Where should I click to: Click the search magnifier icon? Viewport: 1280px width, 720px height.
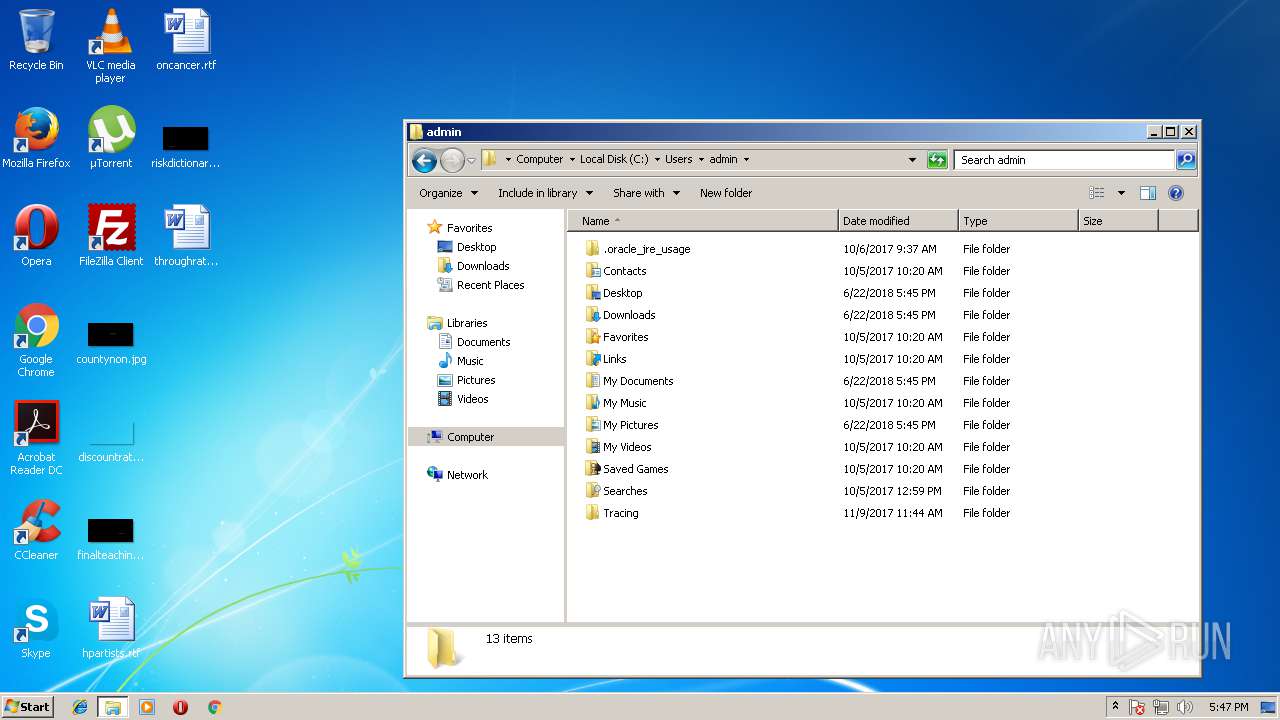(1185, 160)
